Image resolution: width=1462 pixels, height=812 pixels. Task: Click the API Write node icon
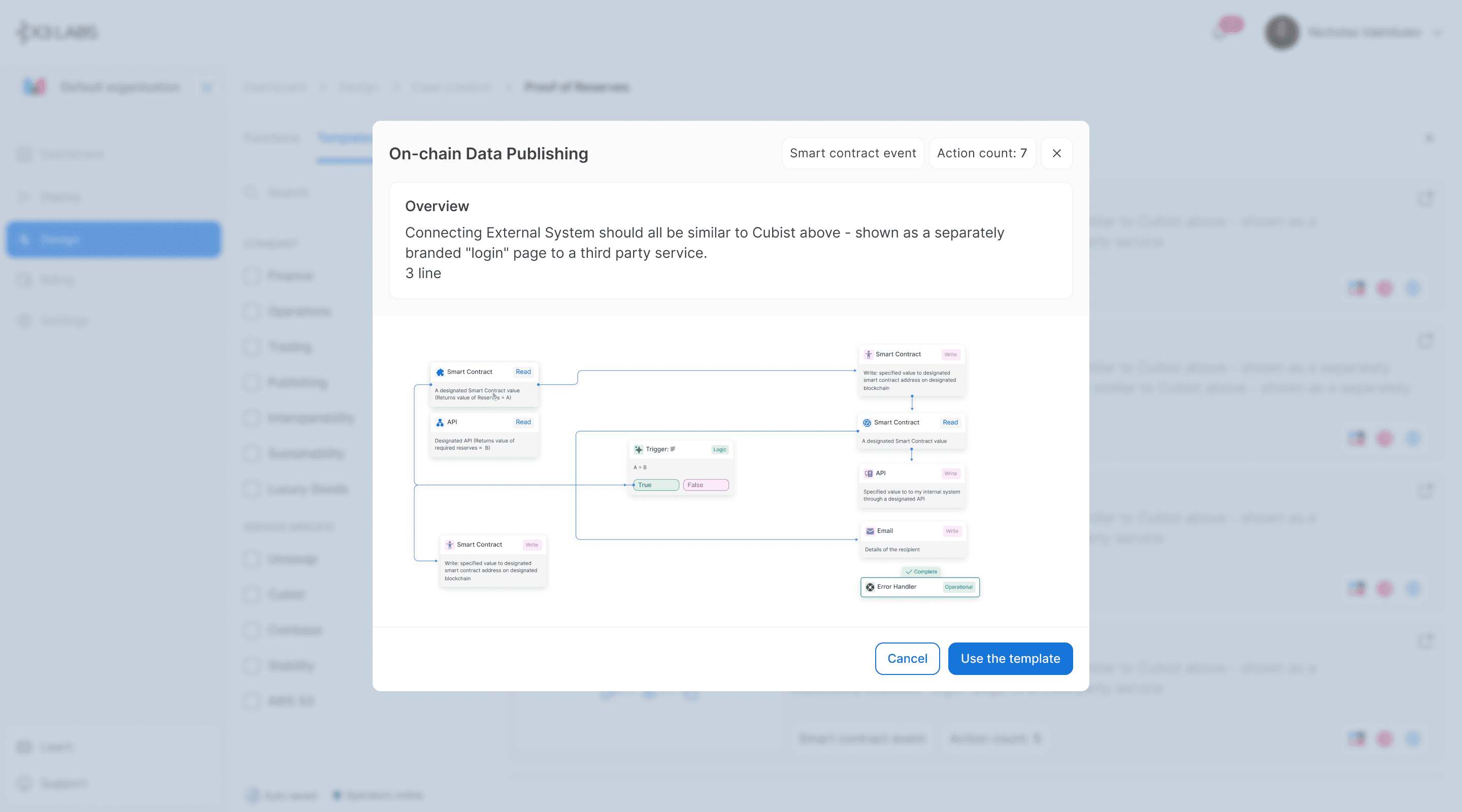point(869,473)
